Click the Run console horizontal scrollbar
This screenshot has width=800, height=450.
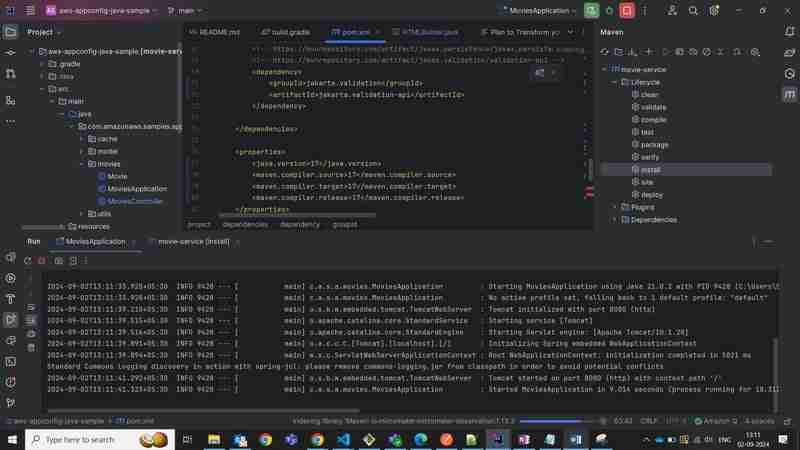pos(203,410)
